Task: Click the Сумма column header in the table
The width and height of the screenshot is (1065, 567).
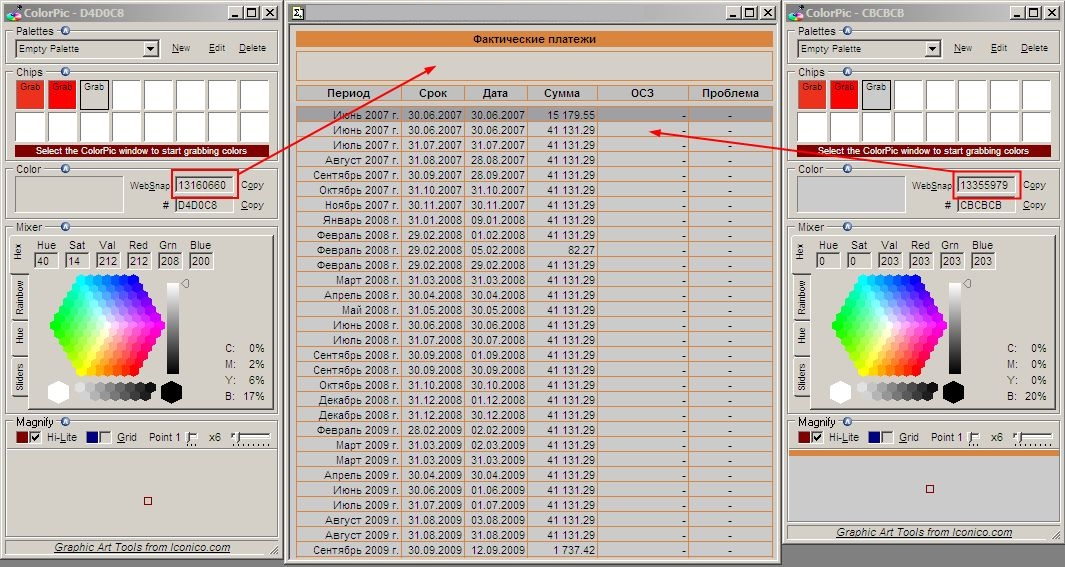Action: (562, 93)
